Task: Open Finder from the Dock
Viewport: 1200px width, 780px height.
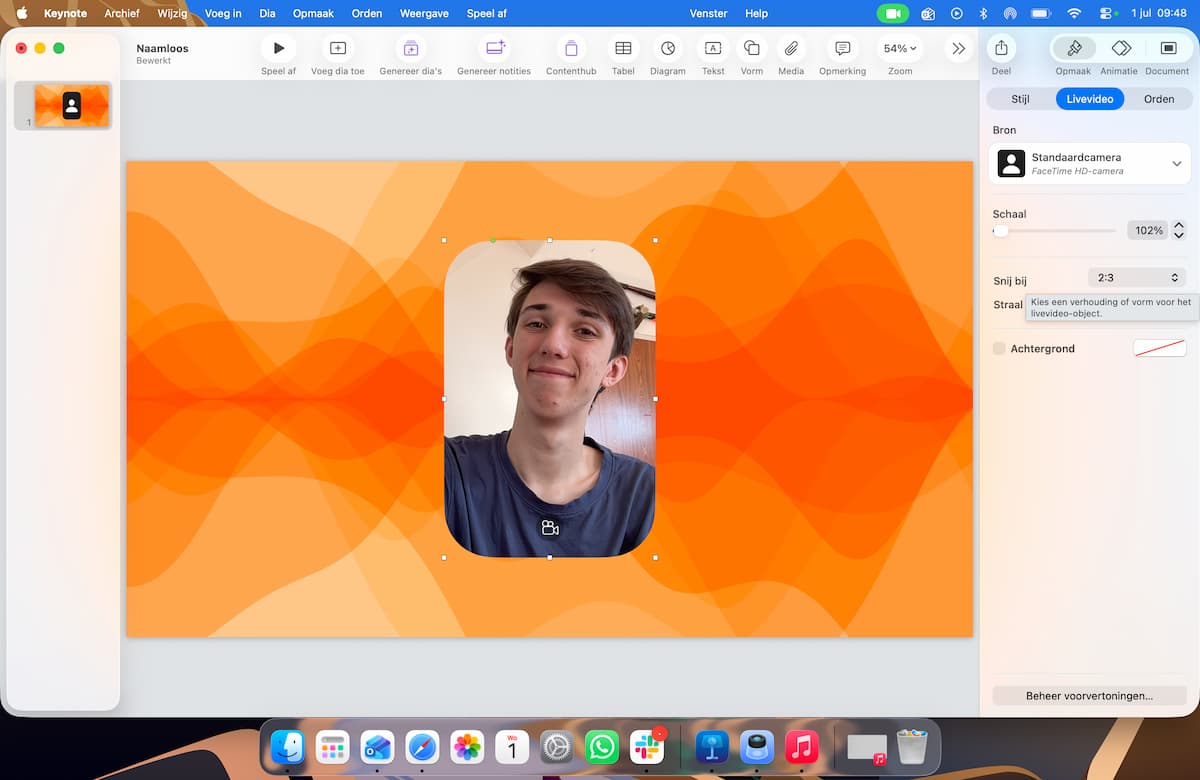Action: [288, 747]
